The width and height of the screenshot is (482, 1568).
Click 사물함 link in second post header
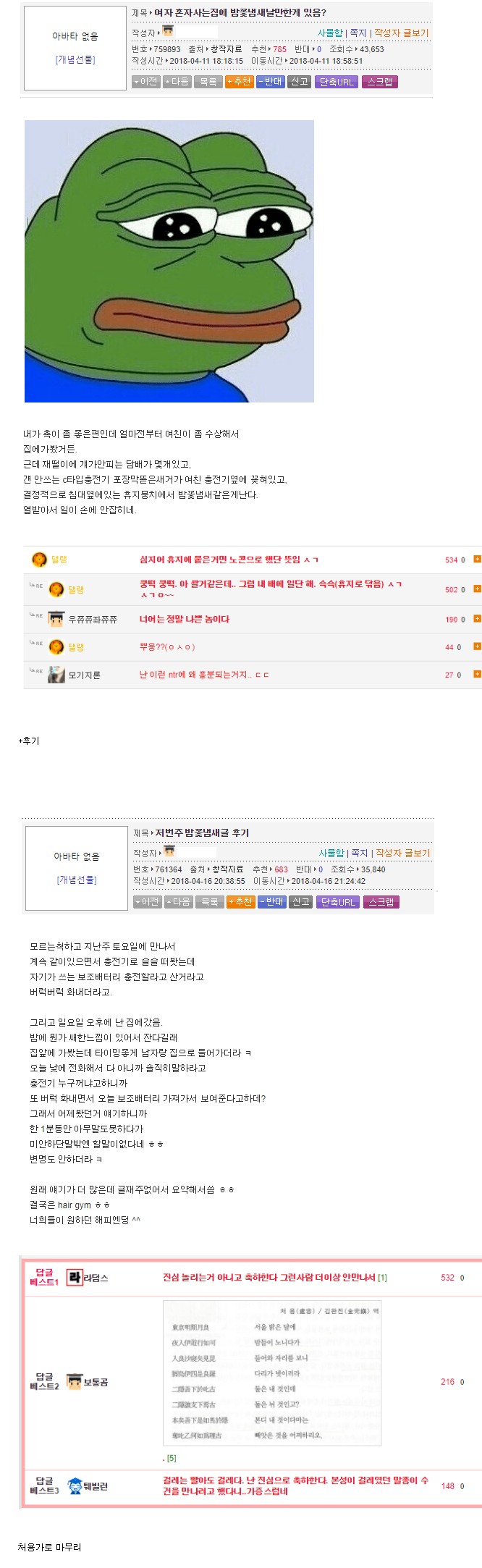point(332,853)
